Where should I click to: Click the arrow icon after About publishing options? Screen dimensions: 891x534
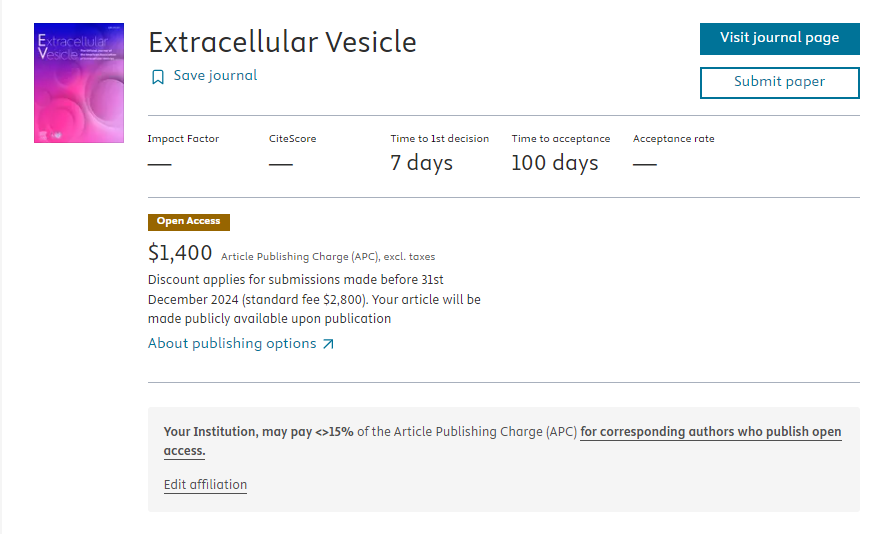pyautogui.click(x=328, y=344)
